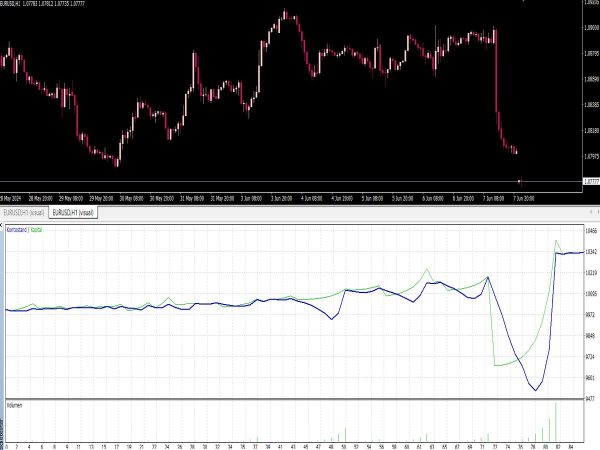The height and width of the screenshot is (450, 600).
Task: Click the 9477 balance axis value
Action: (590, 399)
